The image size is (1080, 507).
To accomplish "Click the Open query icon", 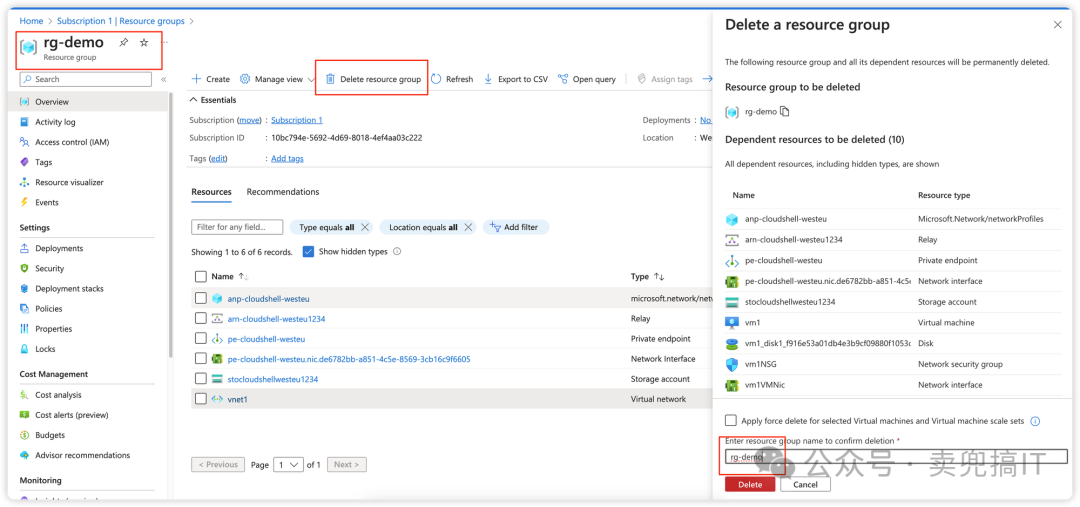I will pyautogui.click(x=563, y=79).
